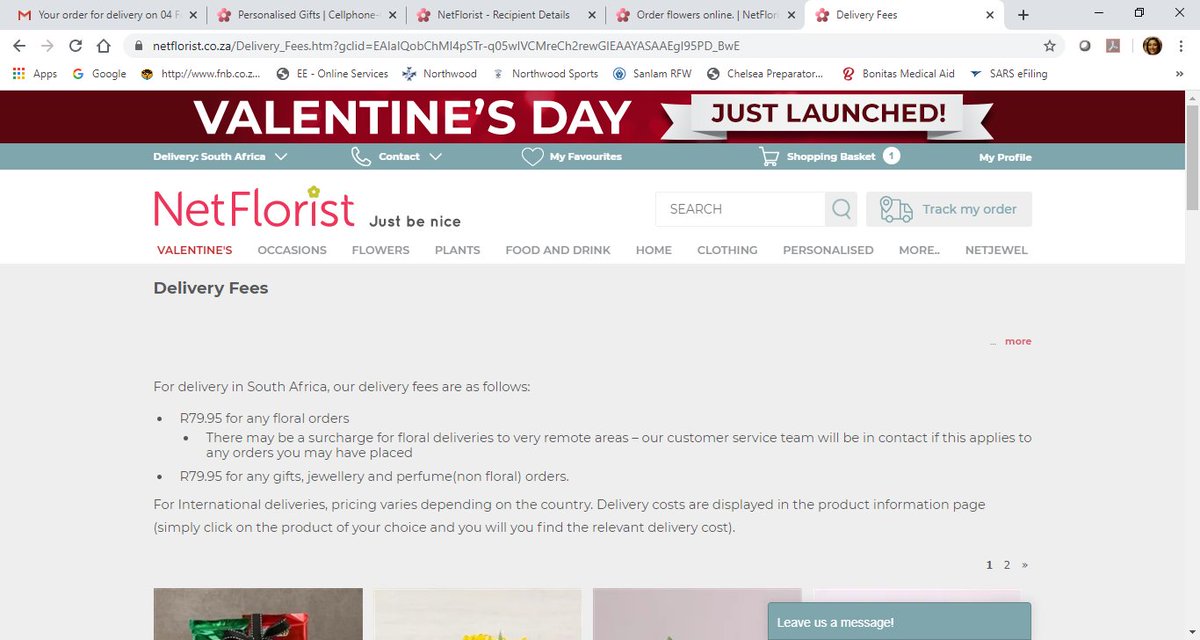Open Bonitas Medical Aid bookmark
Screen dimensions: 1200x640
[898, 74]
